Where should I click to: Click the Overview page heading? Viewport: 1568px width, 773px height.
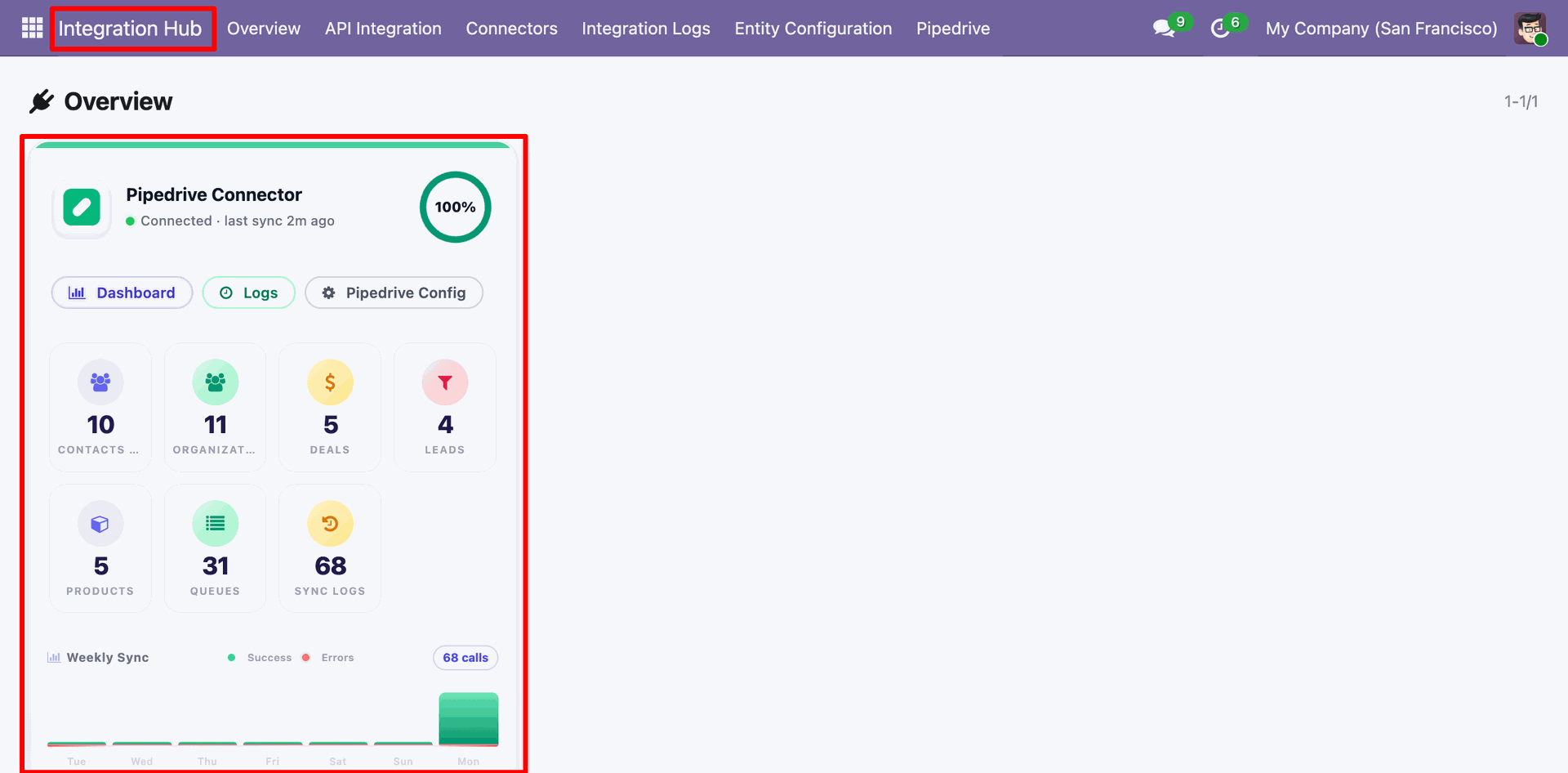[x=118, y=101]
